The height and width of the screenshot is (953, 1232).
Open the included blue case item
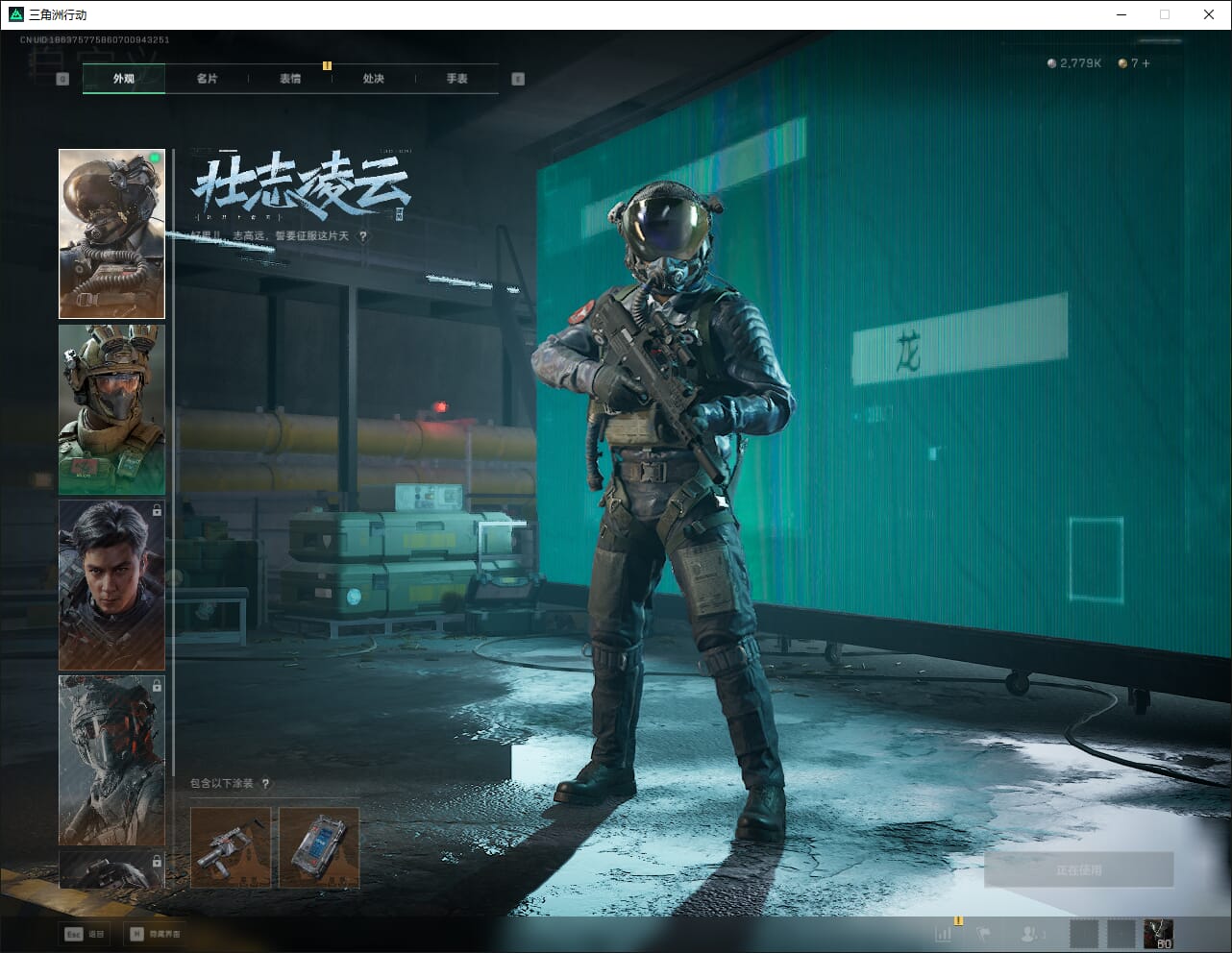[319, 847]
